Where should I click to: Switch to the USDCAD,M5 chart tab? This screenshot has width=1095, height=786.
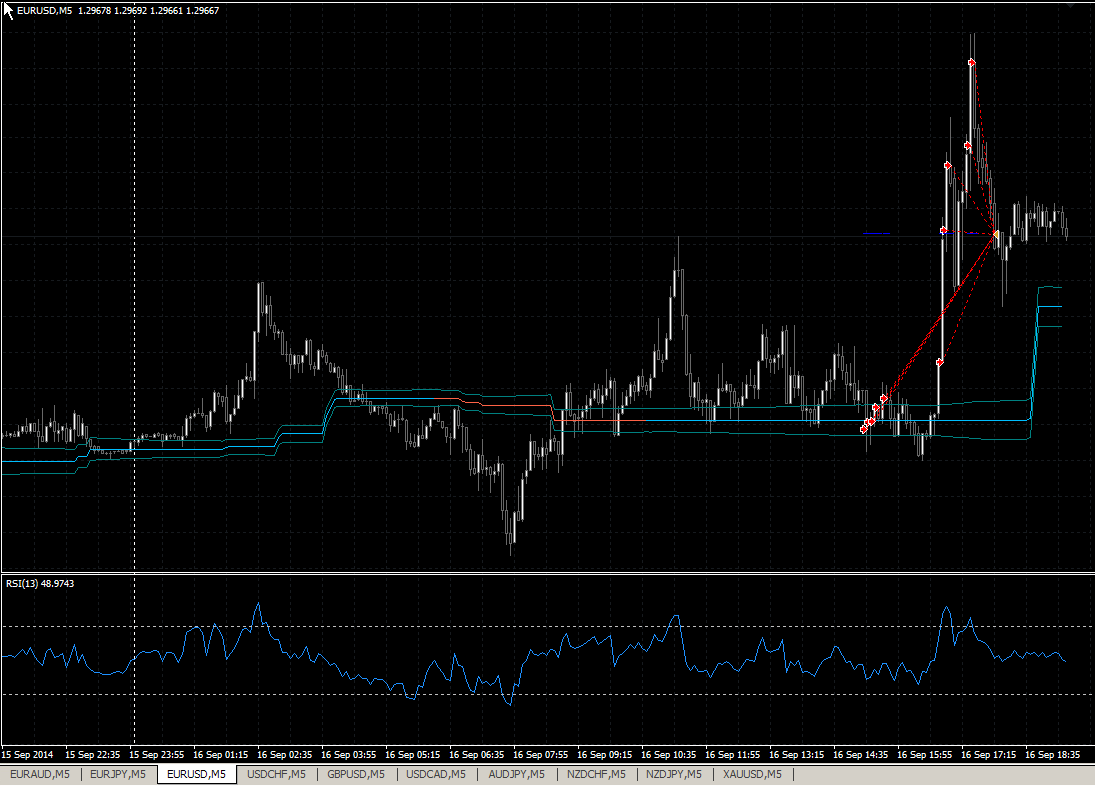(x=436, y=774)
